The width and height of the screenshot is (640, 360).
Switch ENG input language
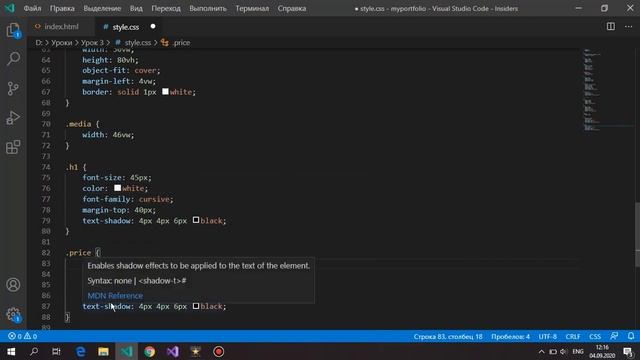coord(578,351)
